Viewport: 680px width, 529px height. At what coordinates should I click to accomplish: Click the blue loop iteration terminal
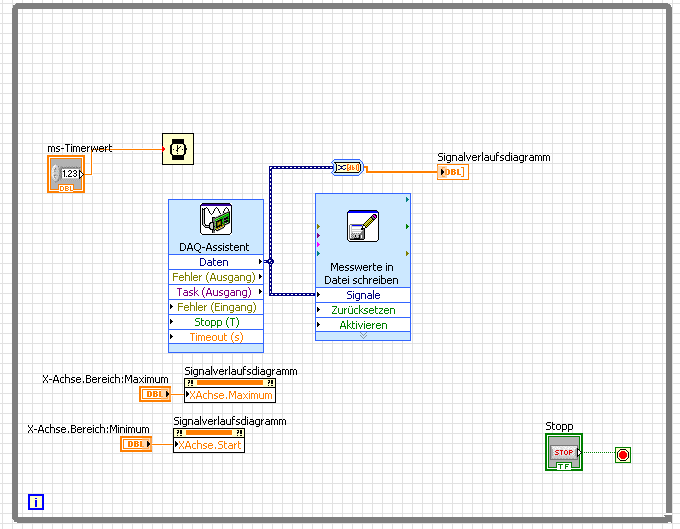pos(36,502)
